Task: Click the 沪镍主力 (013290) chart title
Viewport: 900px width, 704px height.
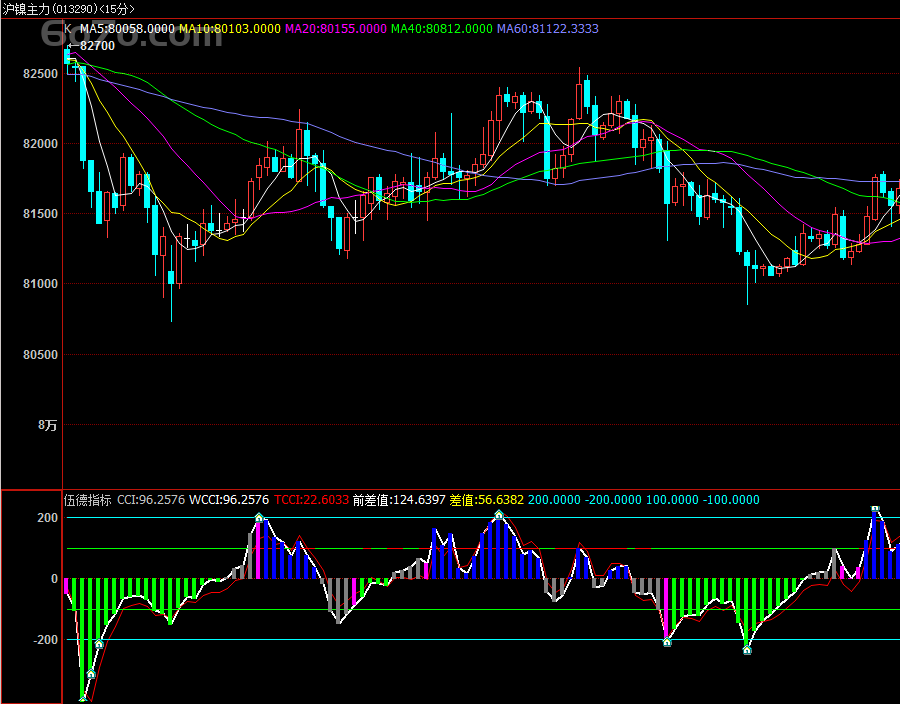Action: 68,9
